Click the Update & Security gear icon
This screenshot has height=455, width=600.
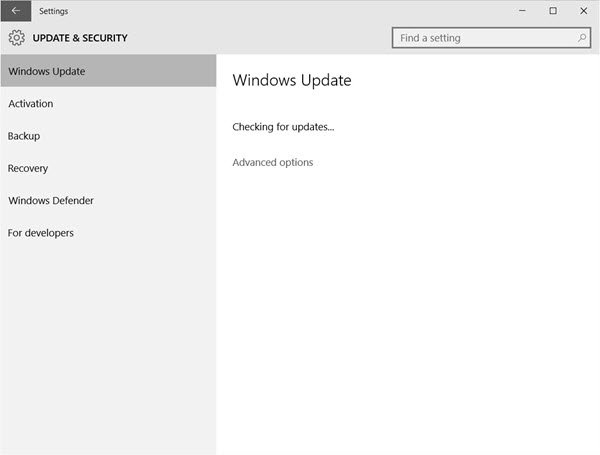(16, 38)
